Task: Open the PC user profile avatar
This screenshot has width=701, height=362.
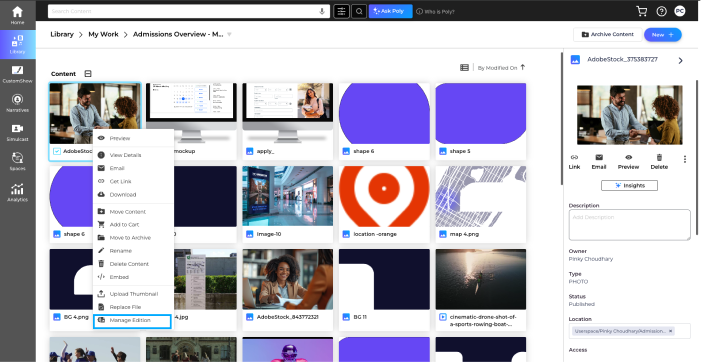Action: (x=680, y=12)
